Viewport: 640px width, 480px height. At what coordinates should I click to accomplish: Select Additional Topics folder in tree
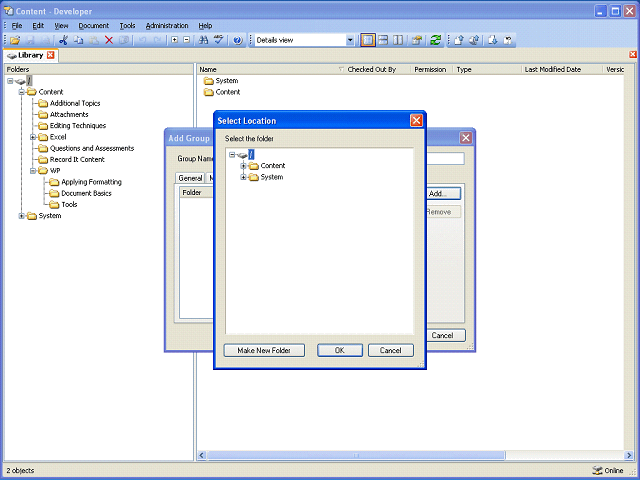75,103
